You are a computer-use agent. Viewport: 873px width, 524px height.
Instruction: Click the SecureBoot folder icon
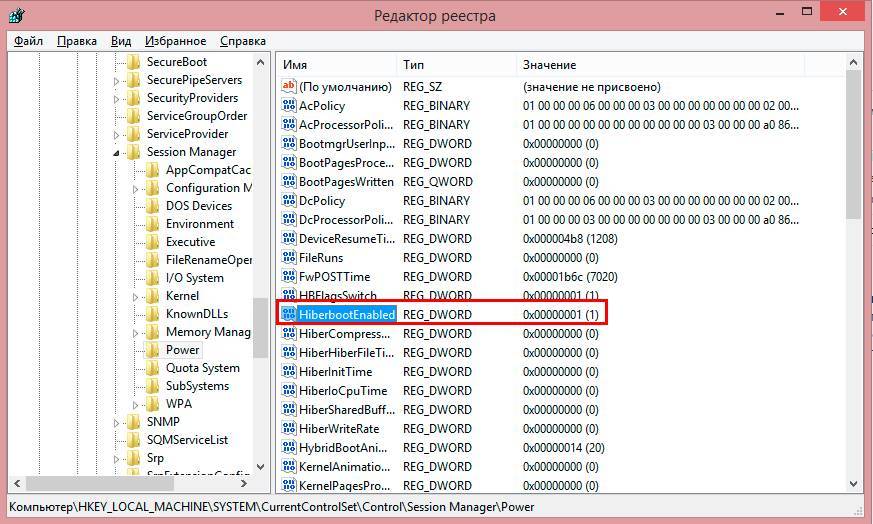click(133, 62)
